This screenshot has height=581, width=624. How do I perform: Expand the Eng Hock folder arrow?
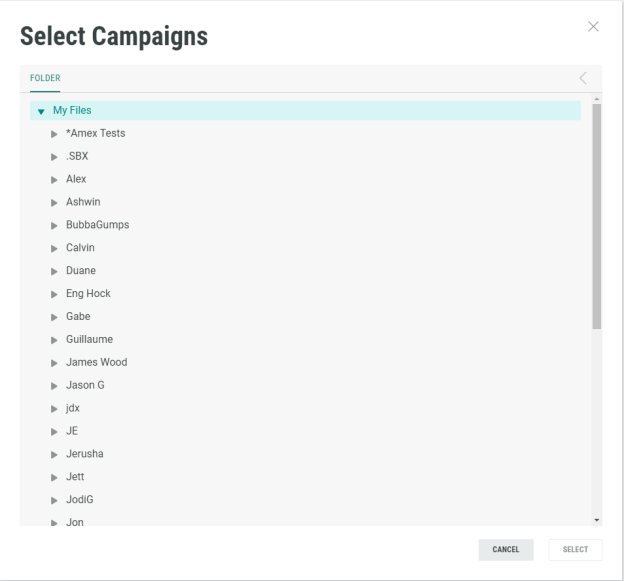[55, 294]
